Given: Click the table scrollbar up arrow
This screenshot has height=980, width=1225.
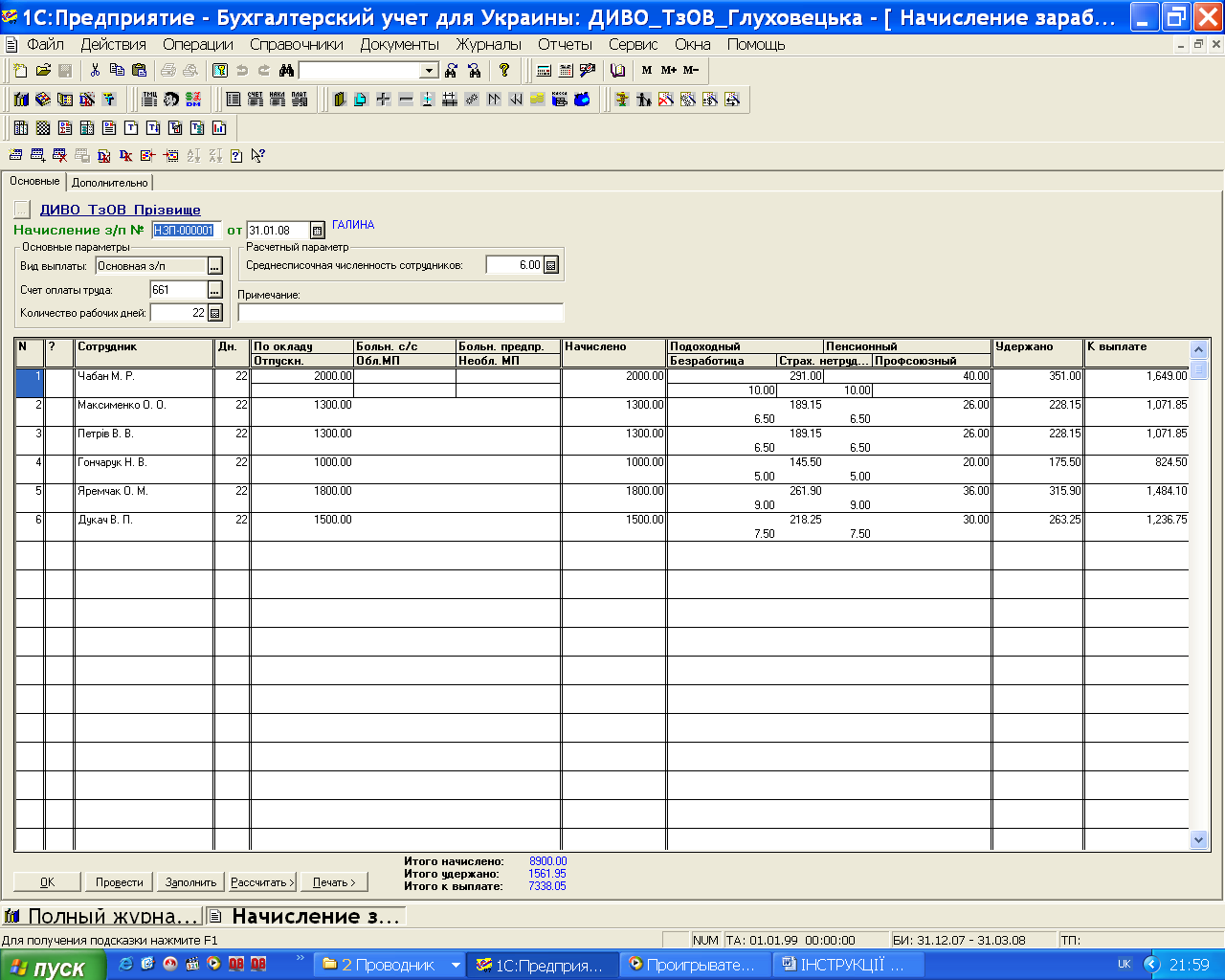Looking at the screenshot, I should [x=1198, y=350].
